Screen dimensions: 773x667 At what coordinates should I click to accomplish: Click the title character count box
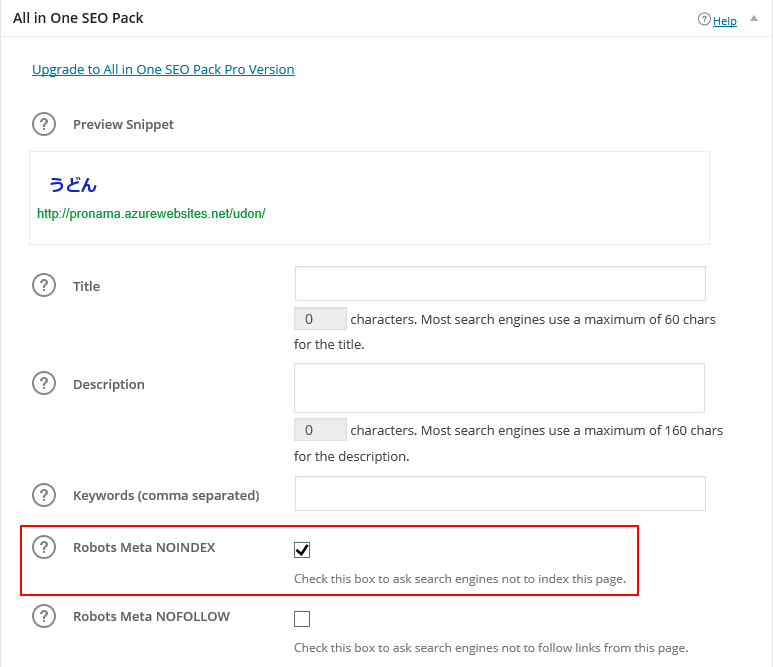320,319
